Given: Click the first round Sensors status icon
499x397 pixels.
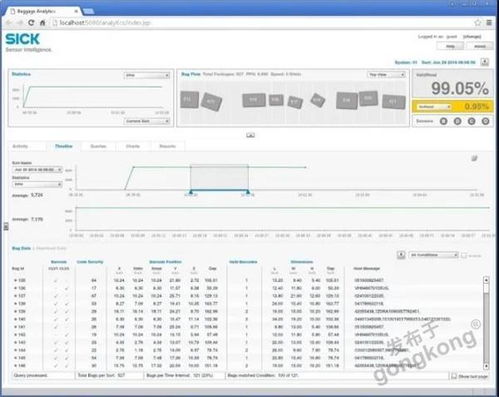Looking at the screenshot, I should (x=443, y=121).
